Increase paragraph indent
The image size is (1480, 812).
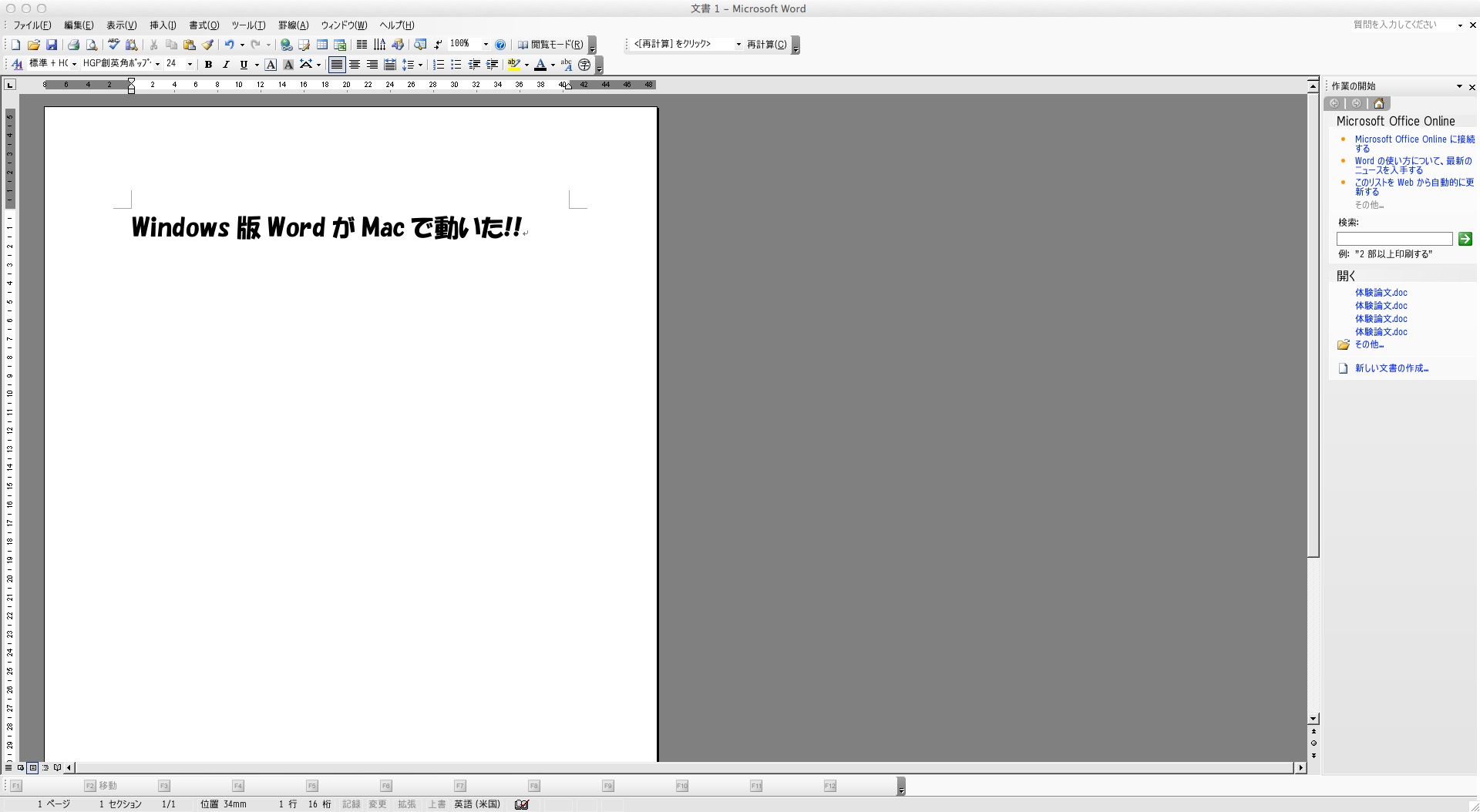click(492, 65)
